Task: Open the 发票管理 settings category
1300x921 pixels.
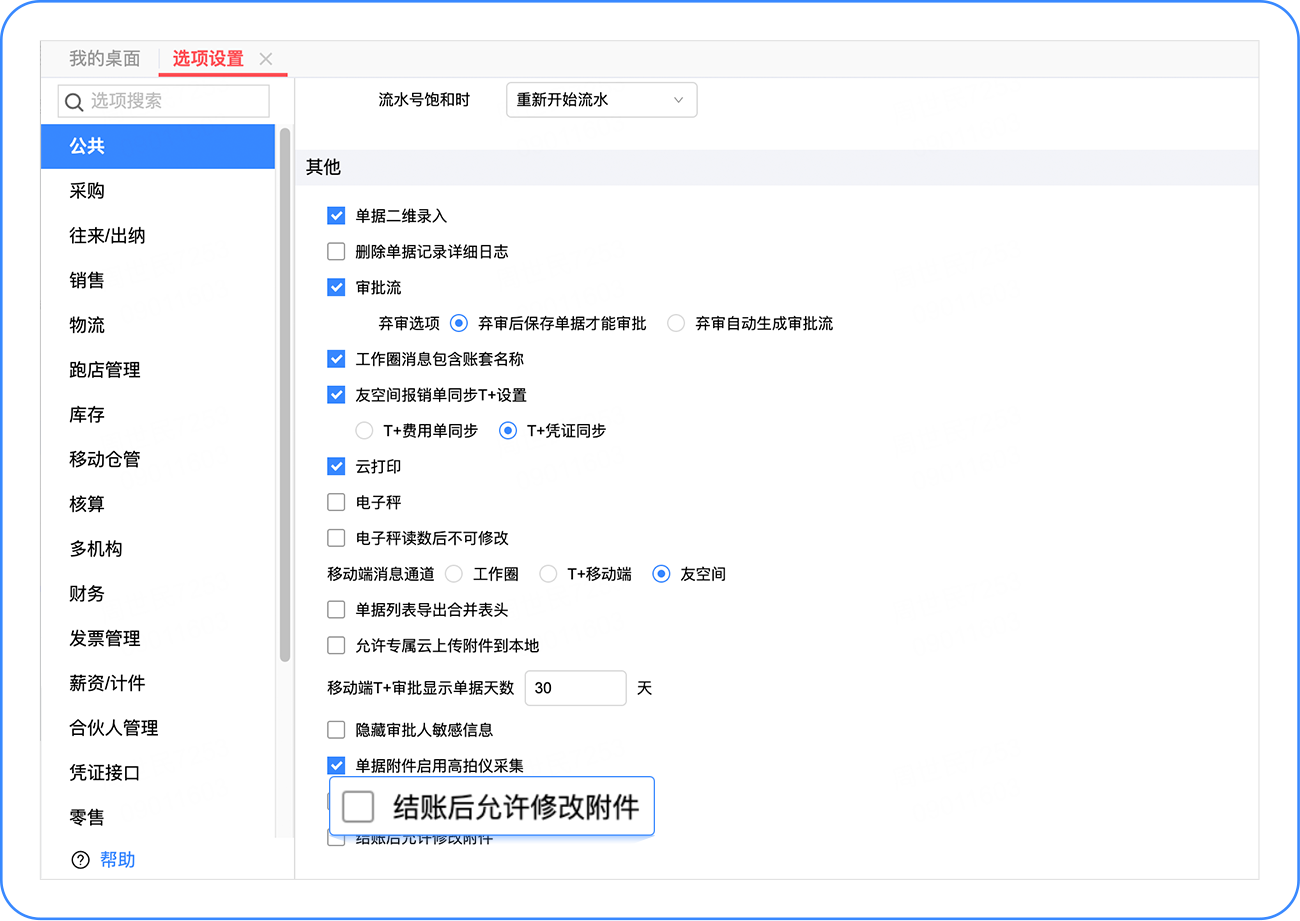Action: click(x=104, y=638)
